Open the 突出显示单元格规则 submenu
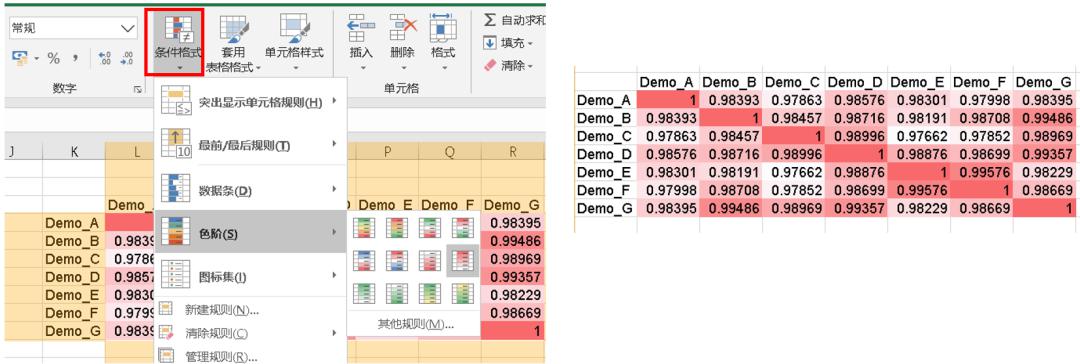The height and width of the screenshot is (364, 1080). pyautogui.click(x=251, y=102)
